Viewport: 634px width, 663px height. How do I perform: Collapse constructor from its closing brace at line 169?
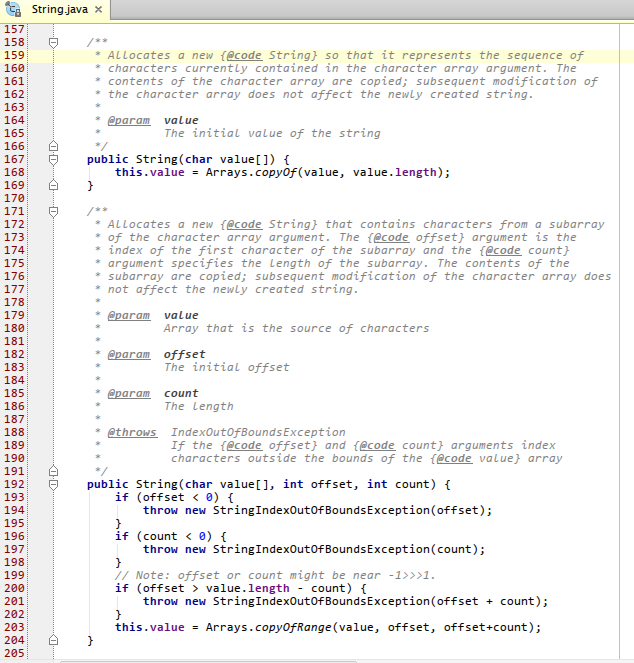pyautogui.click(x=53, y=185)
